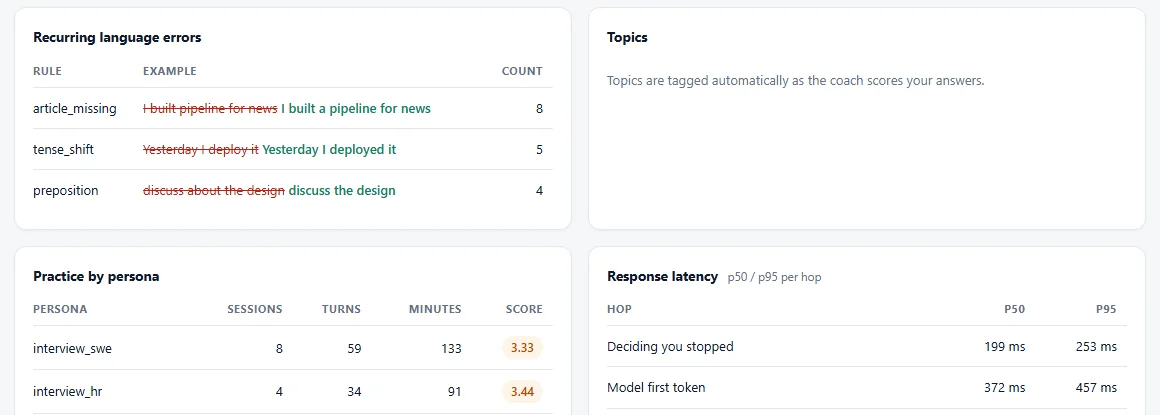Select the interview_hr persona row label

click(67, 391)
